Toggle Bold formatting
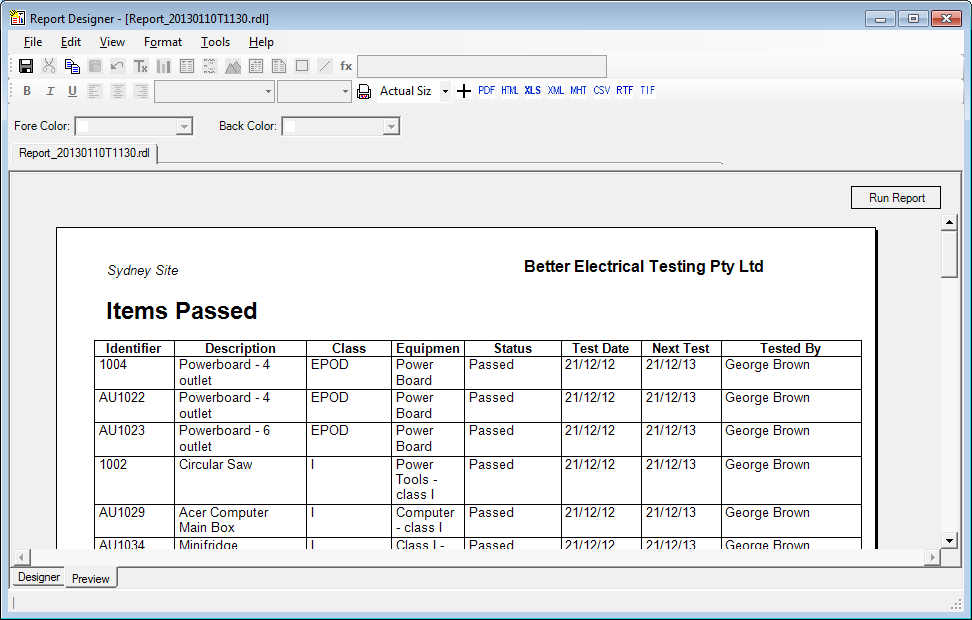The image size is (972, 620). pos(27,91)
